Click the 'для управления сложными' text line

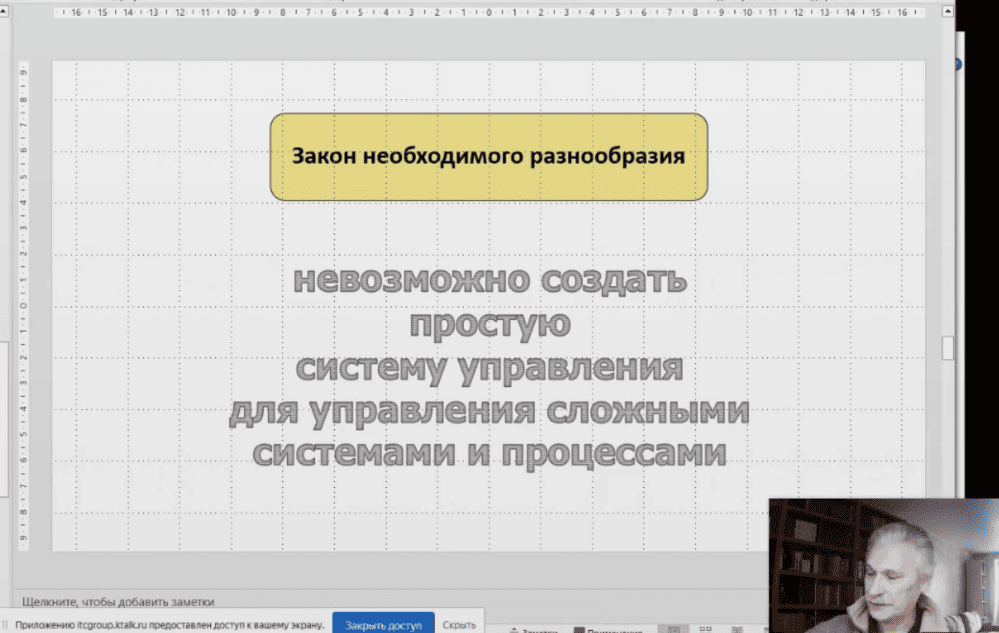[490, 410]
